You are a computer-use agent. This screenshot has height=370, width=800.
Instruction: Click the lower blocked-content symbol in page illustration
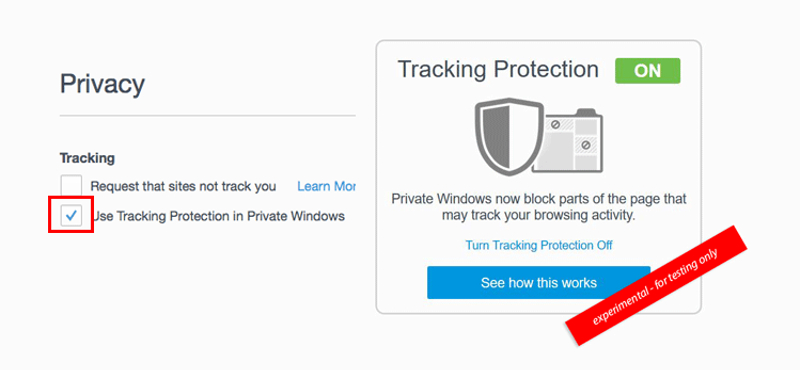coord(586,145)
